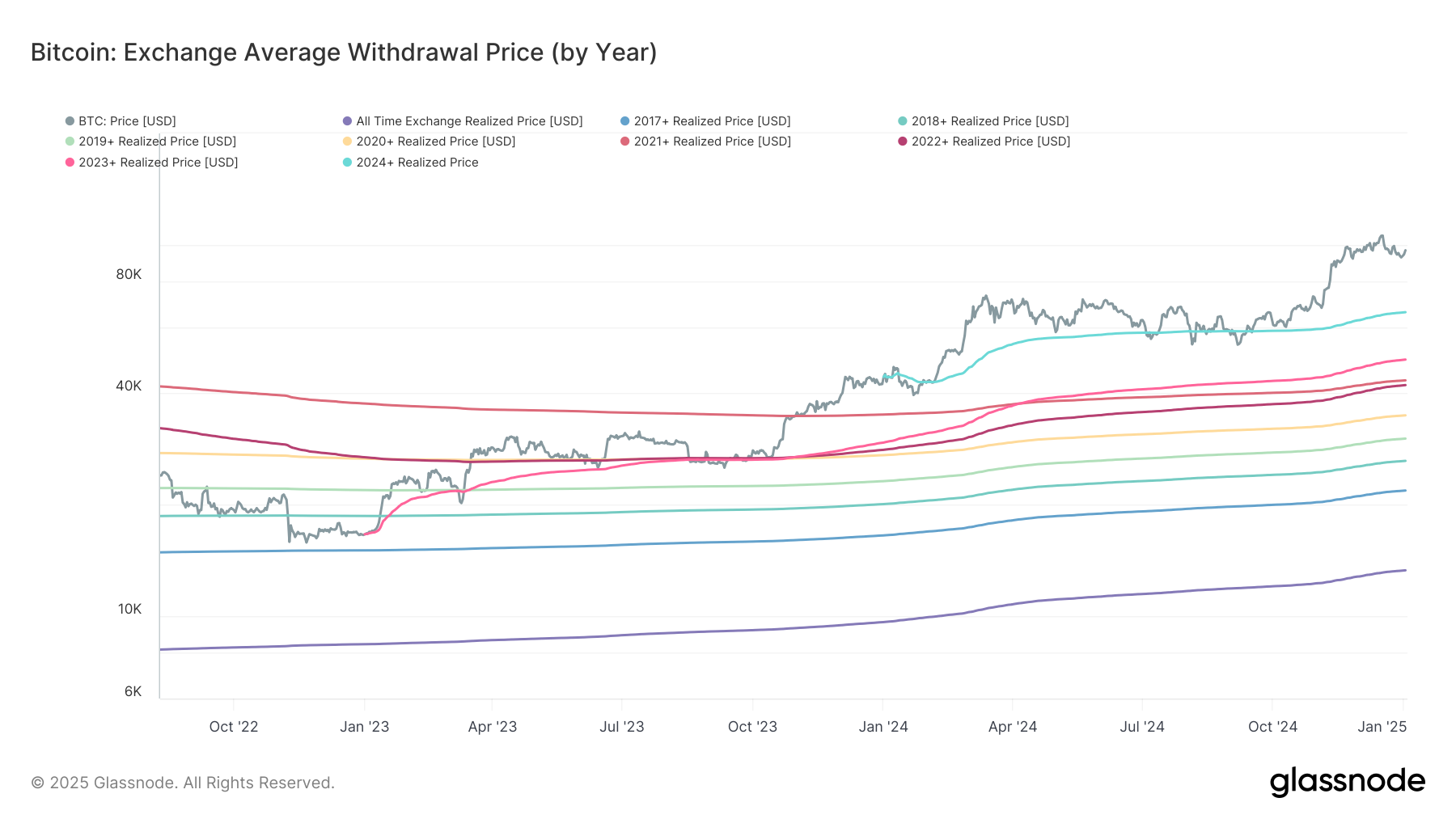Viewport: 1456px width, 819px height.
Task: Hide the 2017+ Realized Price series
Action: tap(625, 121)
